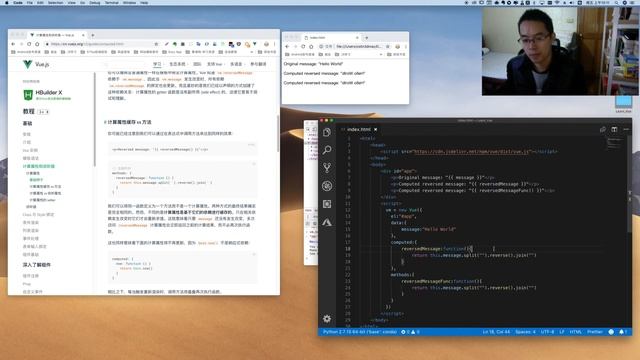Click errors and warnings count in status bar
This screenshot has width=640, height=360.
click(x=410, y=332)
